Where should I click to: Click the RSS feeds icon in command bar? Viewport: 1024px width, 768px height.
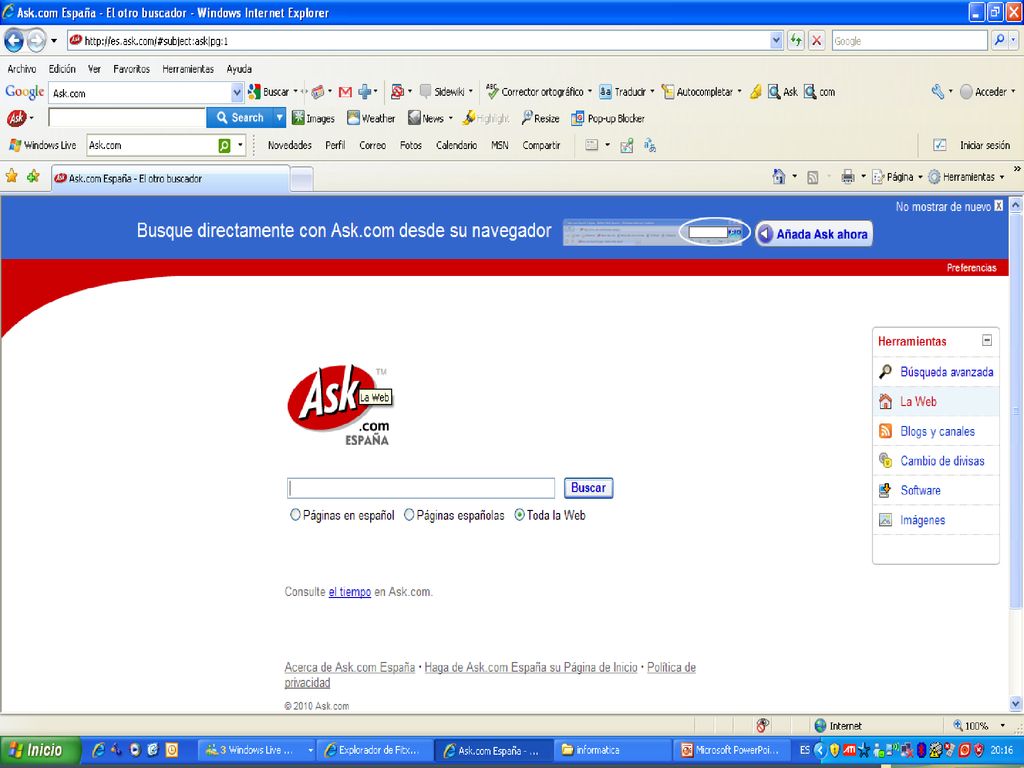tap(812, 177)
